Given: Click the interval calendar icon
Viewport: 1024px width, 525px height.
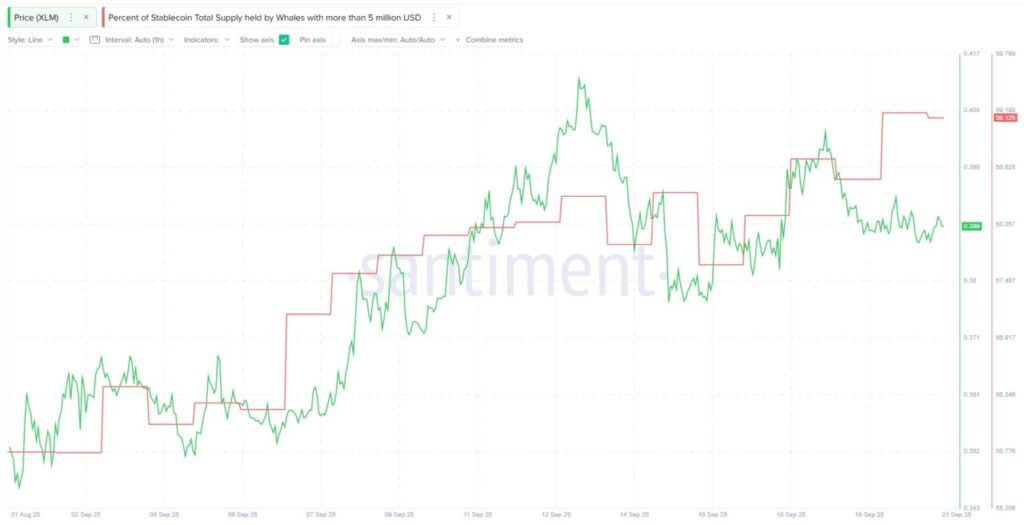Looking at the screenshot, I should [95, 40].
